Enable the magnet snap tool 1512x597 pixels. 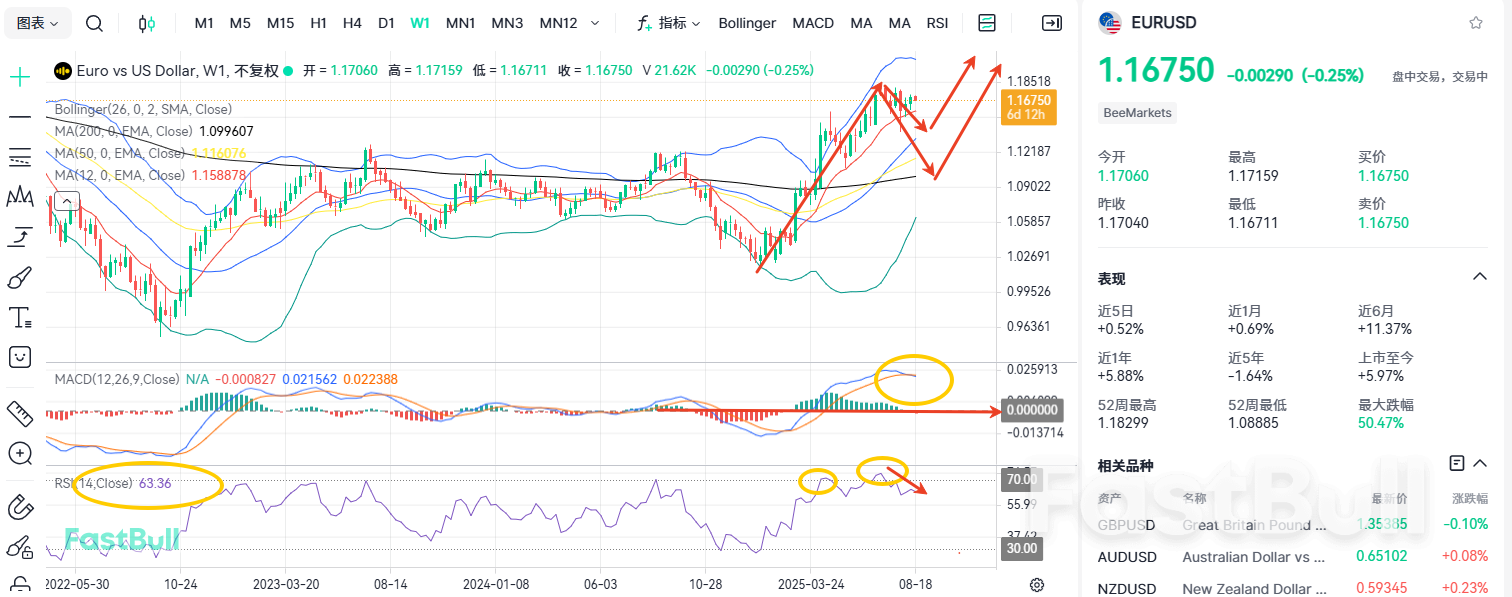pos(20,507)
